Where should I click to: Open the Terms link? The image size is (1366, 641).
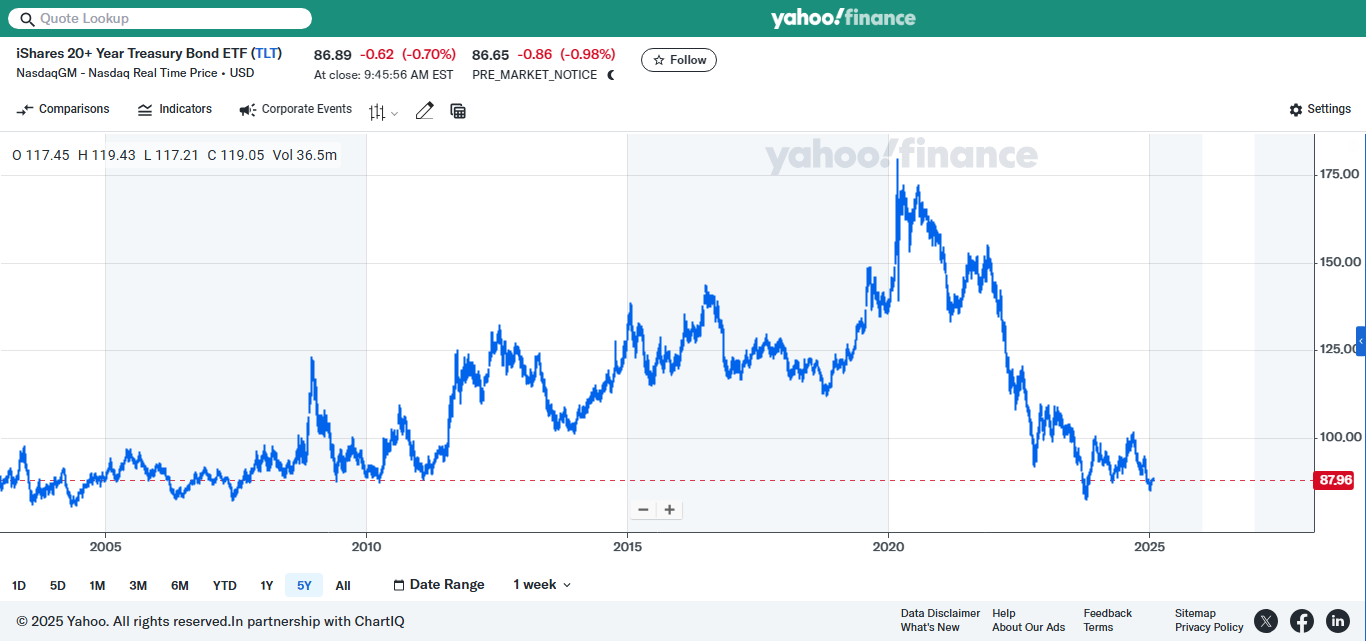[1098, 628]
